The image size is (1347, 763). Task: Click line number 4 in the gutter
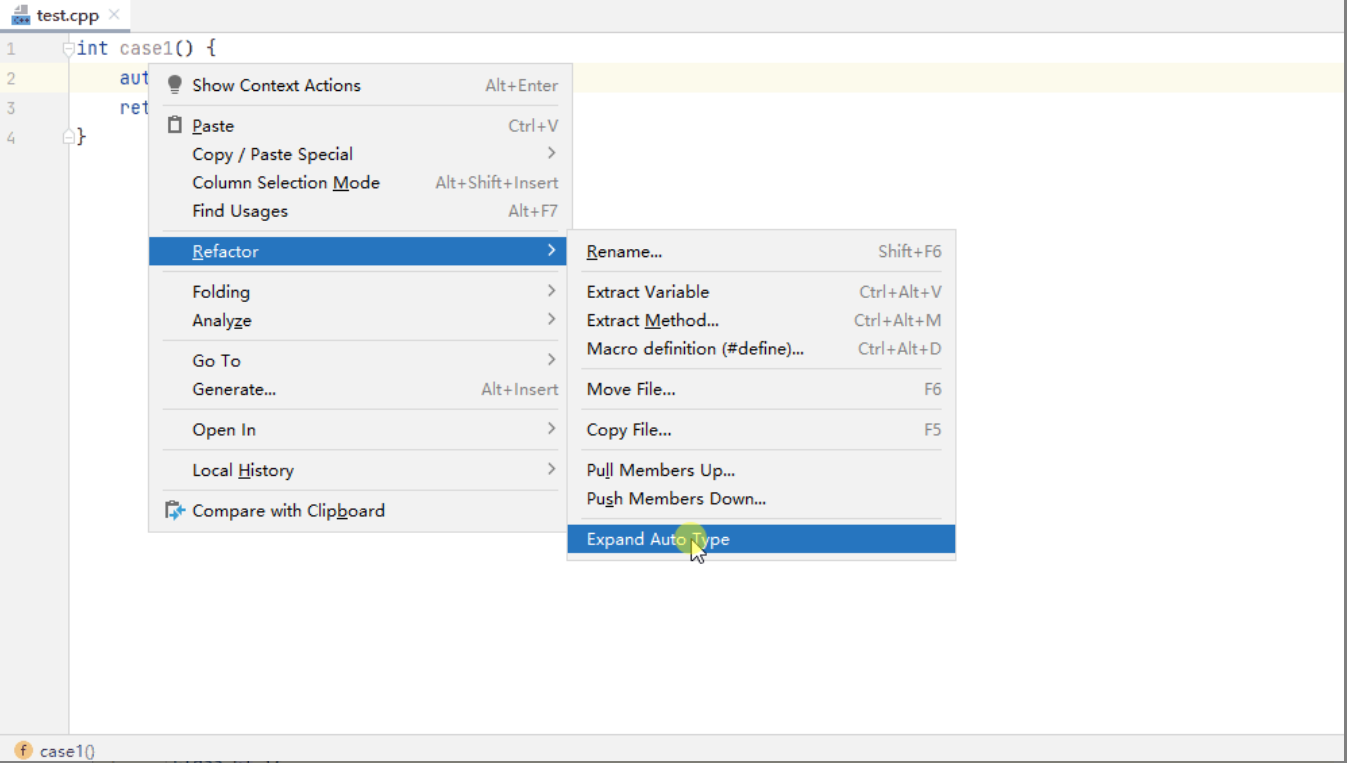click(10, 138)
